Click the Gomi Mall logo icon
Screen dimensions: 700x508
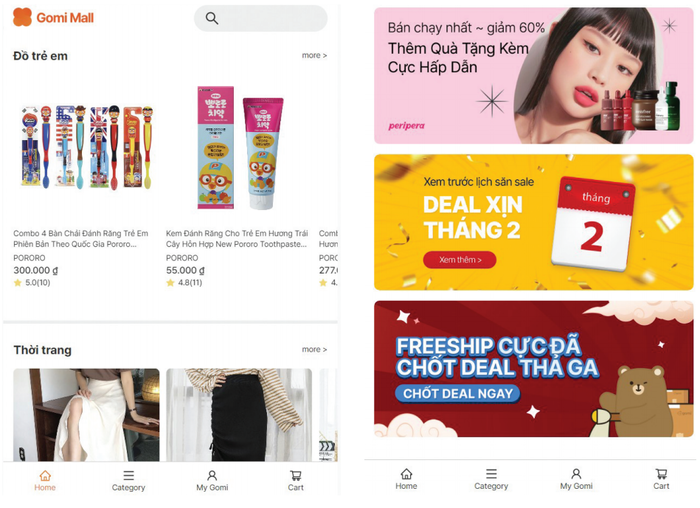(22, 17)
